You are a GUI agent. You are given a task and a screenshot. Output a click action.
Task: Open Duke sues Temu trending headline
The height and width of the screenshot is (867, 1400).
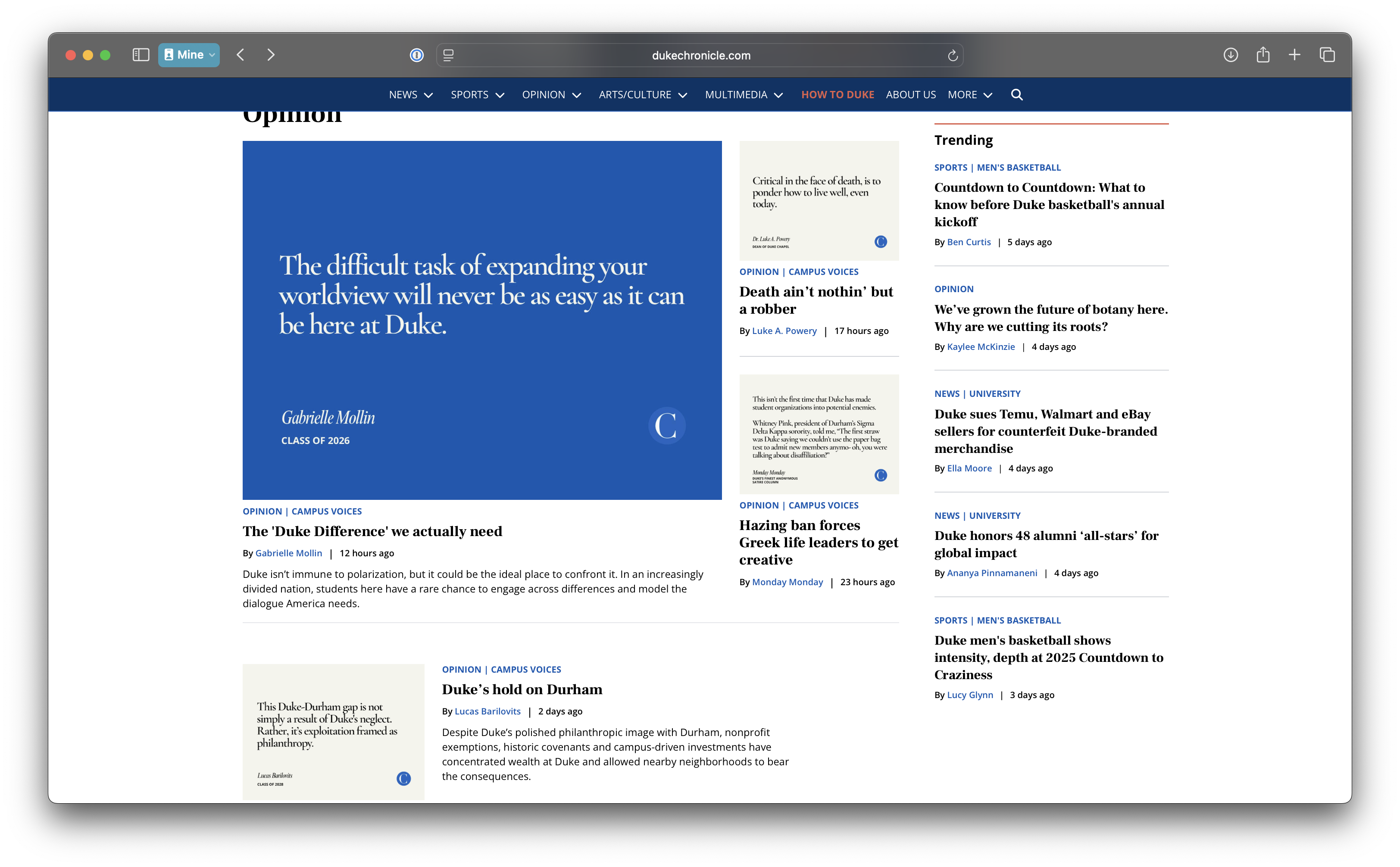pos(1045,430)
